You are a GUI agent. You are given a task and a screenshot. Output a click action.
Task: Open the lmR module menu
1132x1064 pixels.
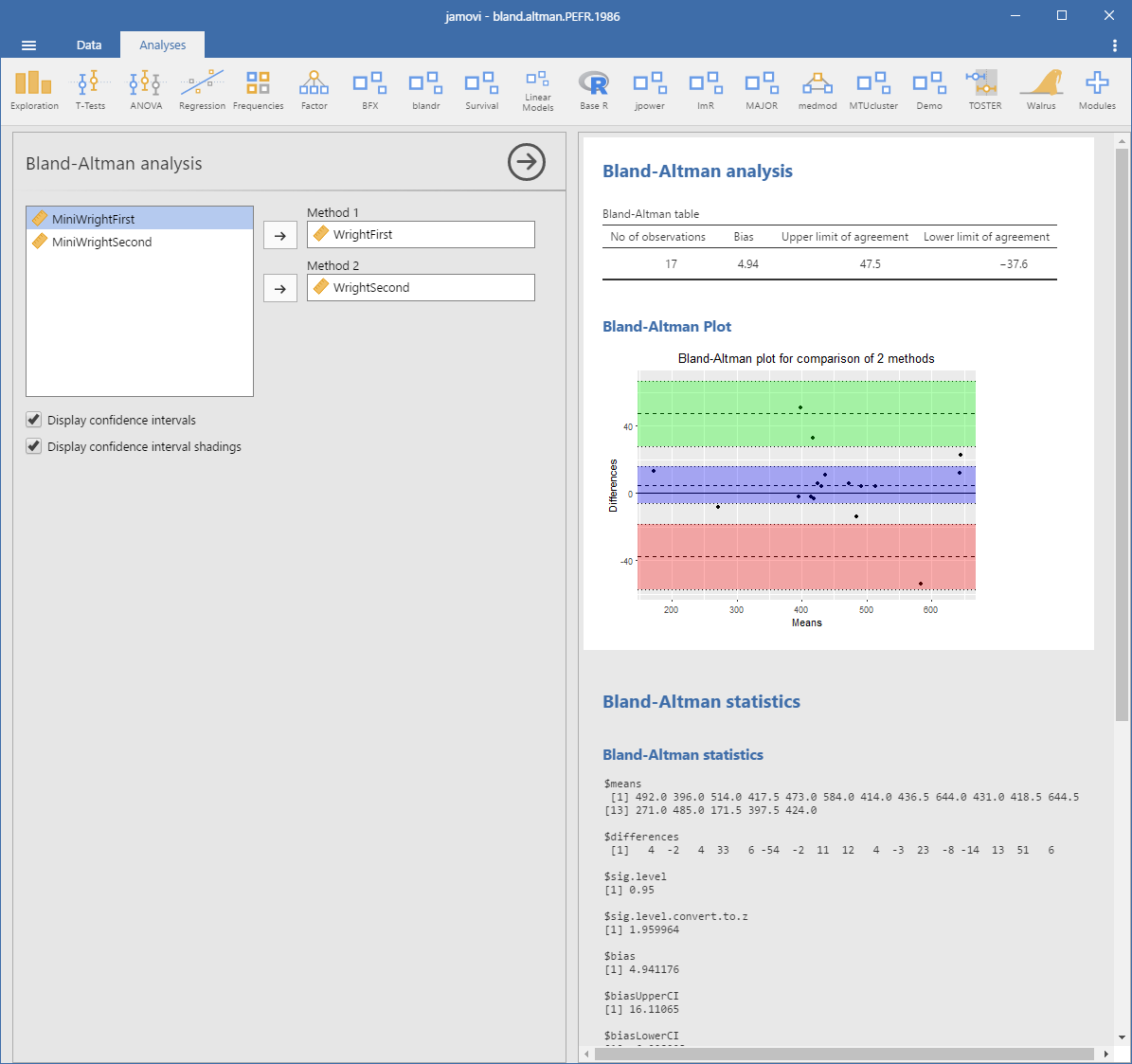[706, 90]
